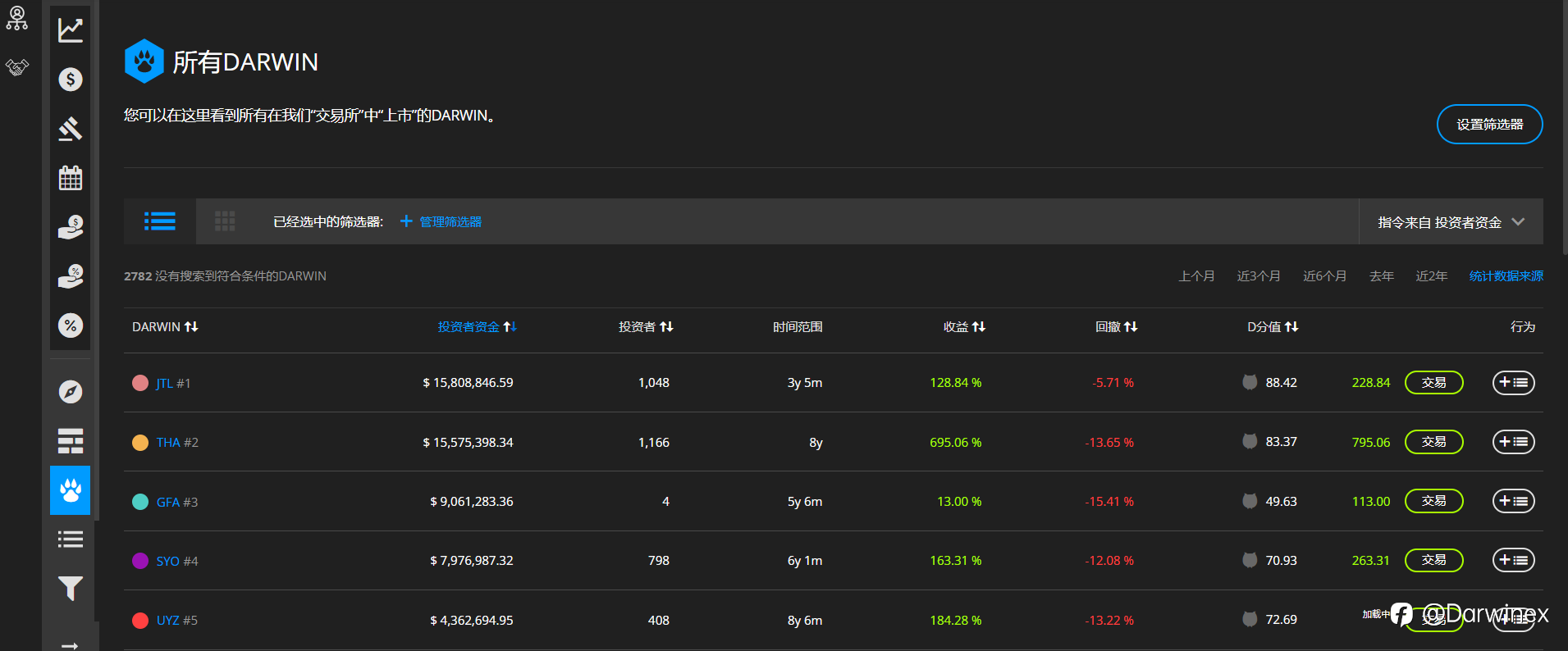
Task: Open the calendar sidebar icon
Action: pos(71,178)
